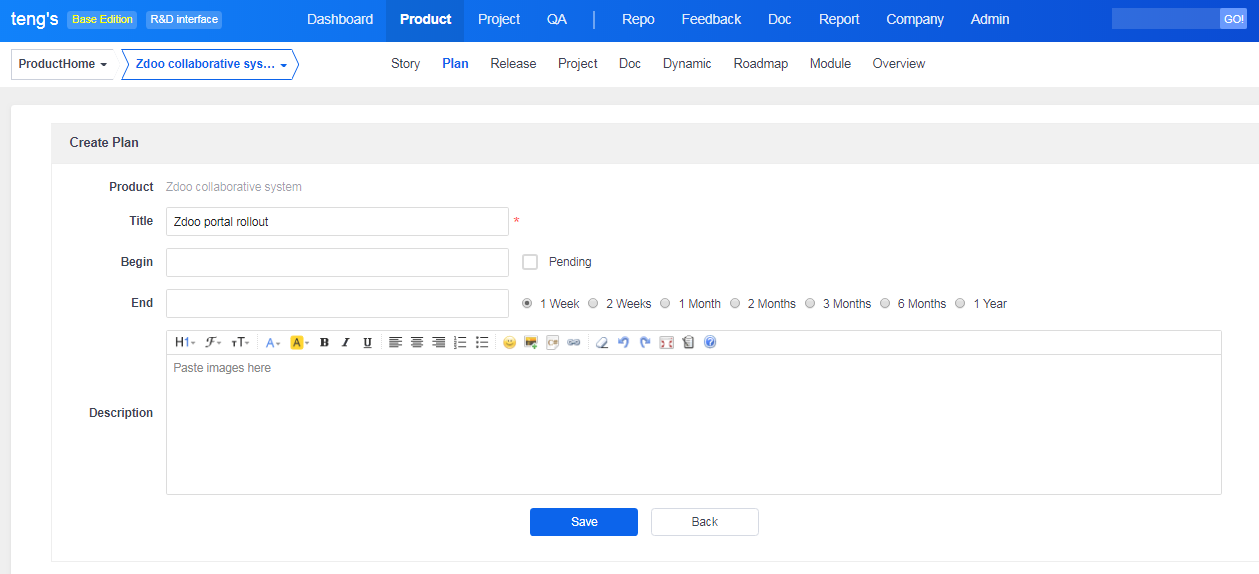Click the insert image icon

click(x=531, y=343)
